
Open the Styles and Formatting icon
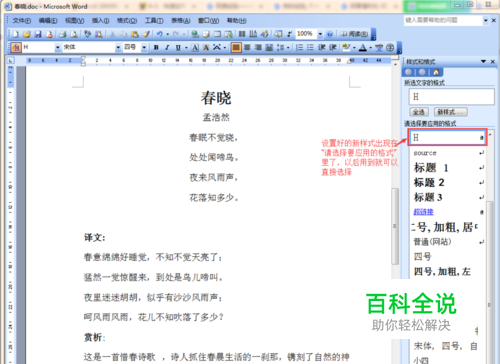point(15,48)
